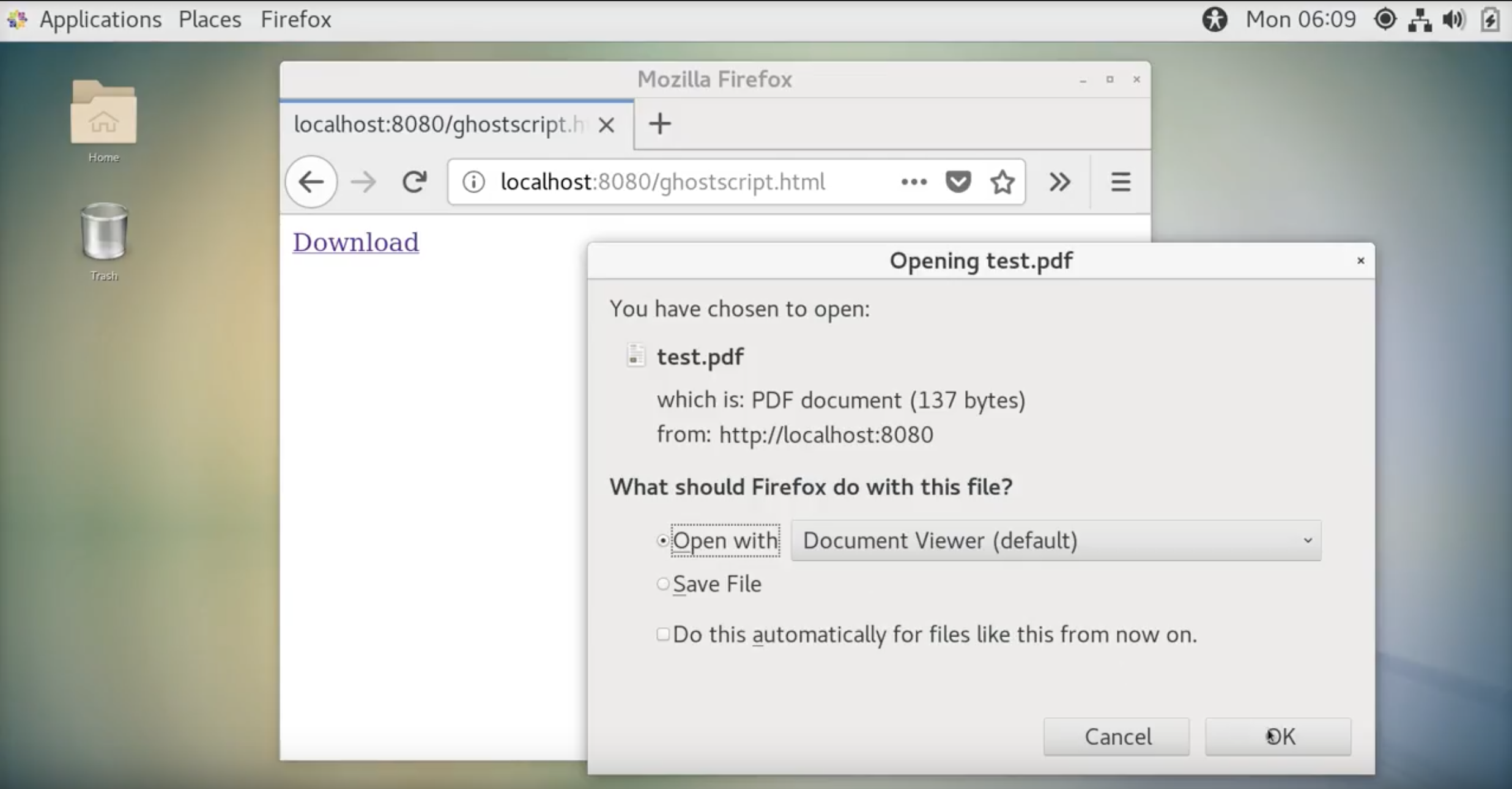
Task: Select the Open with radio button
Action: point(662,541)
